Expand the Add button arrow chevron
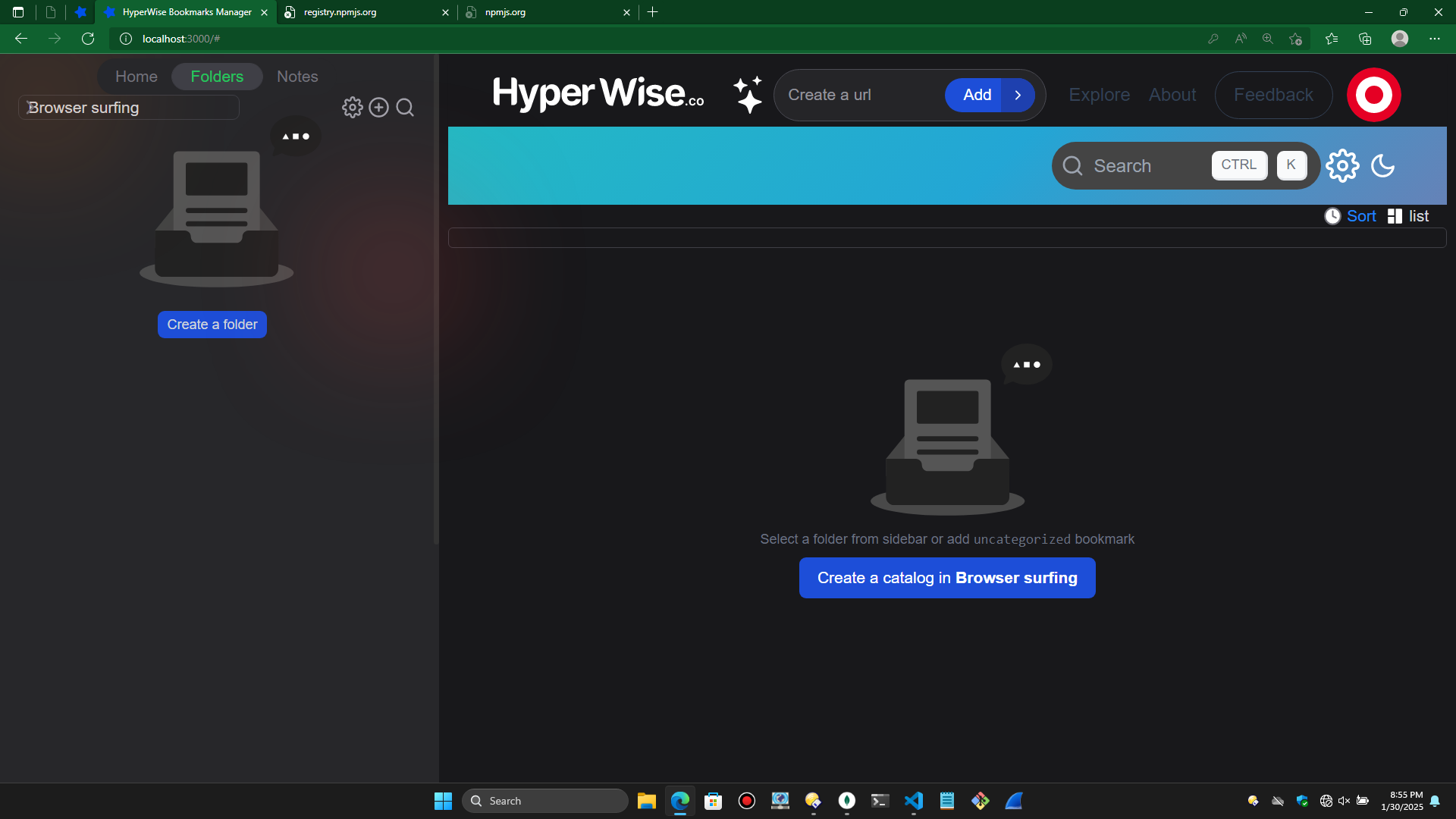1456x819 pixels. click(x=1018, y=95)
